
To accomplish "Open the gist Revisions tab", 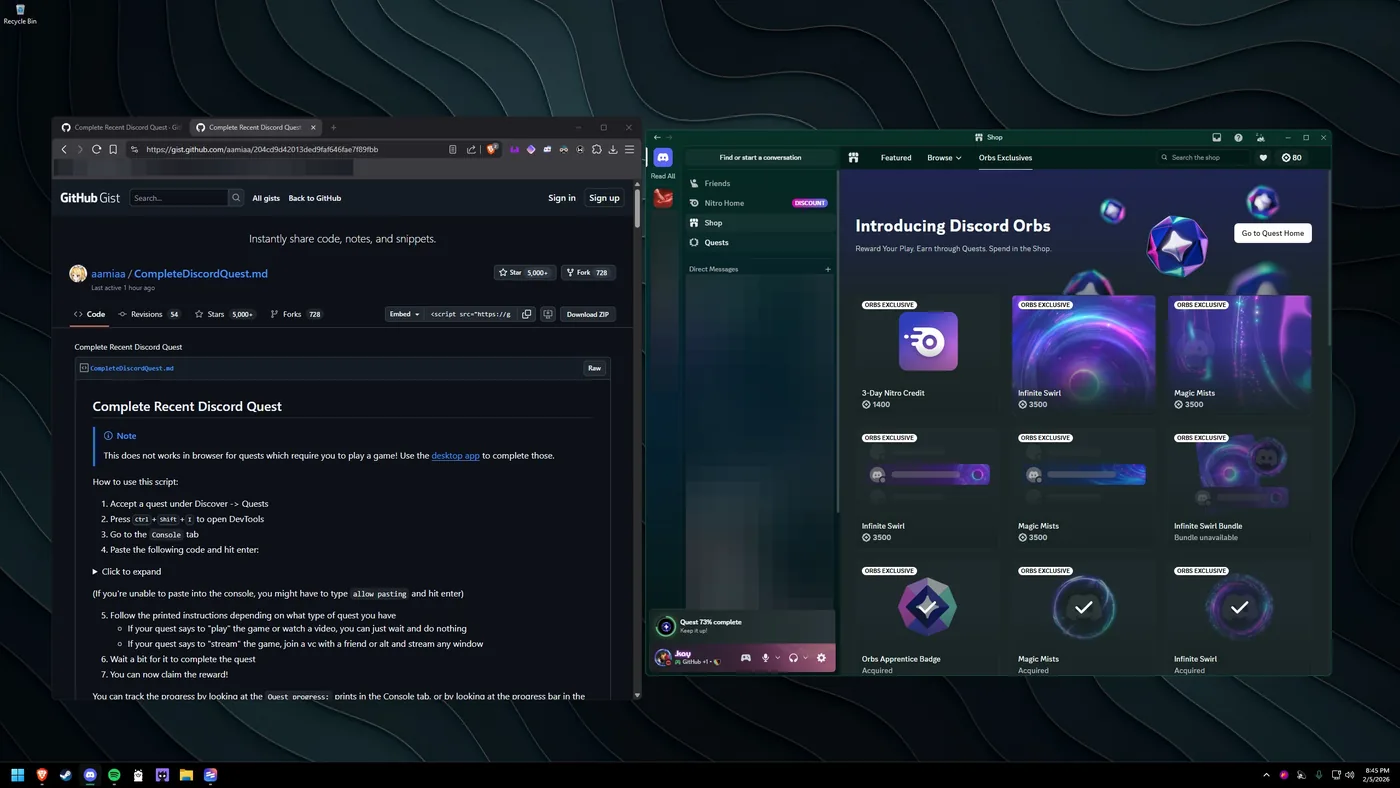I will [x=149, y=314].
